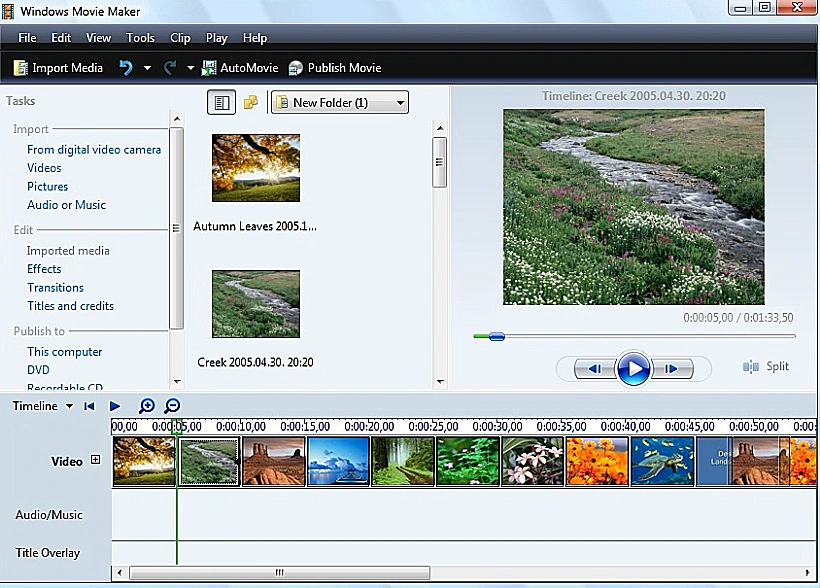This screenshot has width=820, height=588.
Task: Rewind the timeline to the beginning
Action: click(x=89, y=406)
